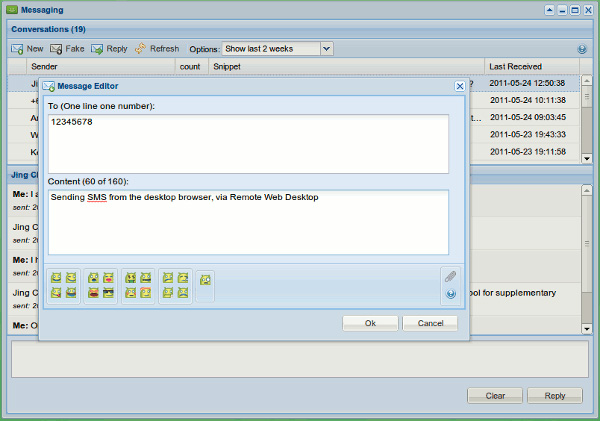Sort by the Snippet column header
The height and width of the screenshot is (421, 600).
click(346, 67)
